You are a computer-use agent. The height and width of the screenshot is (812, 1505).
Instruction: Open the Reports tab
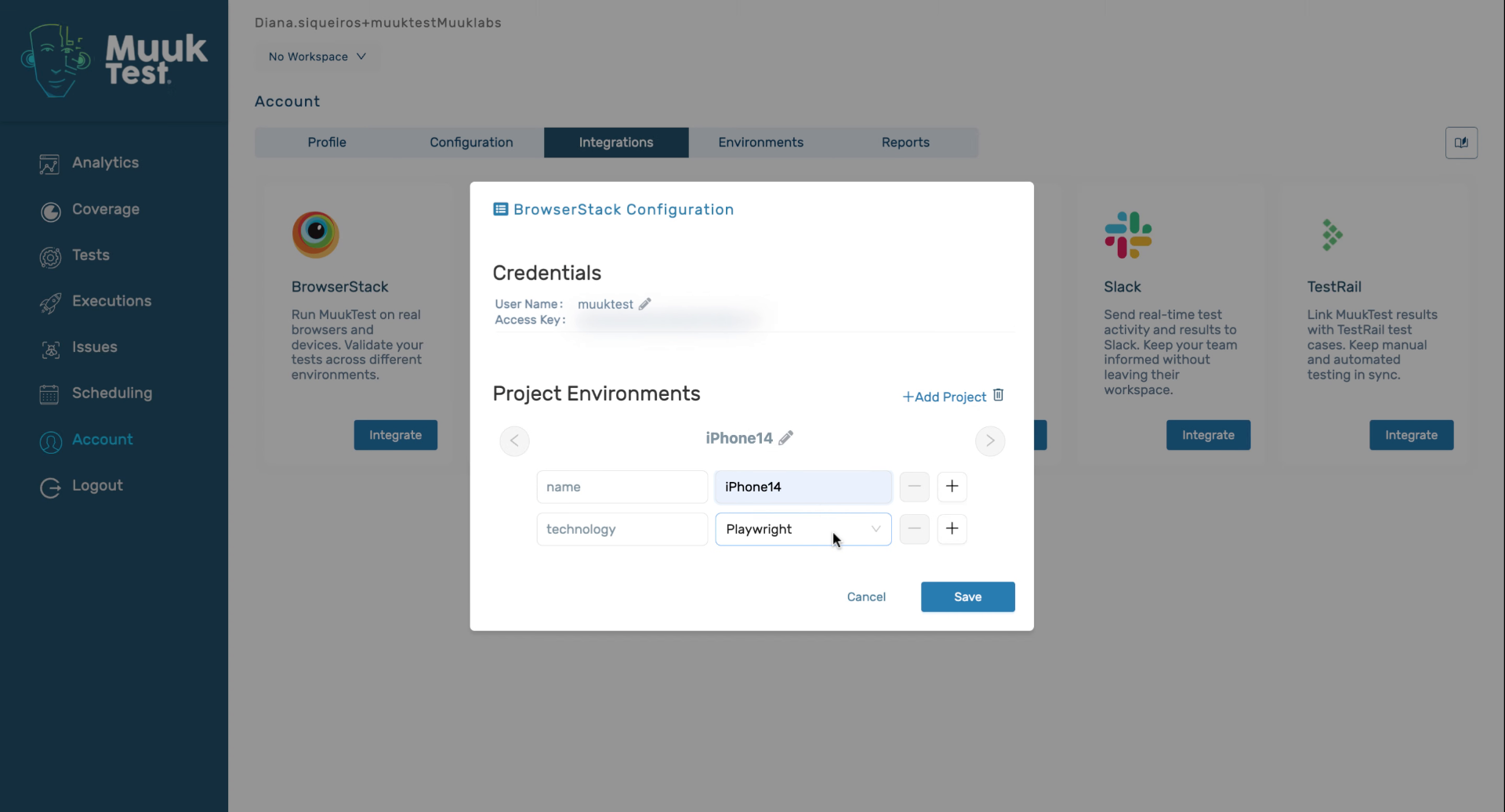click(x=905, y=143)
